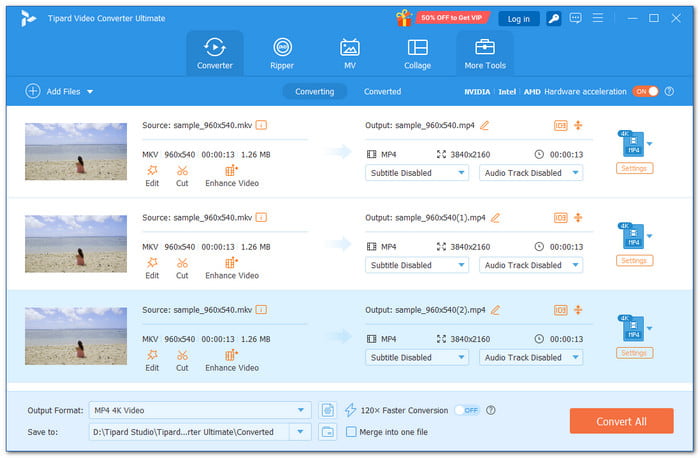
Task: Edit ID3 metadata for sample_960x540(1).mp4
Action: point(561,218)
